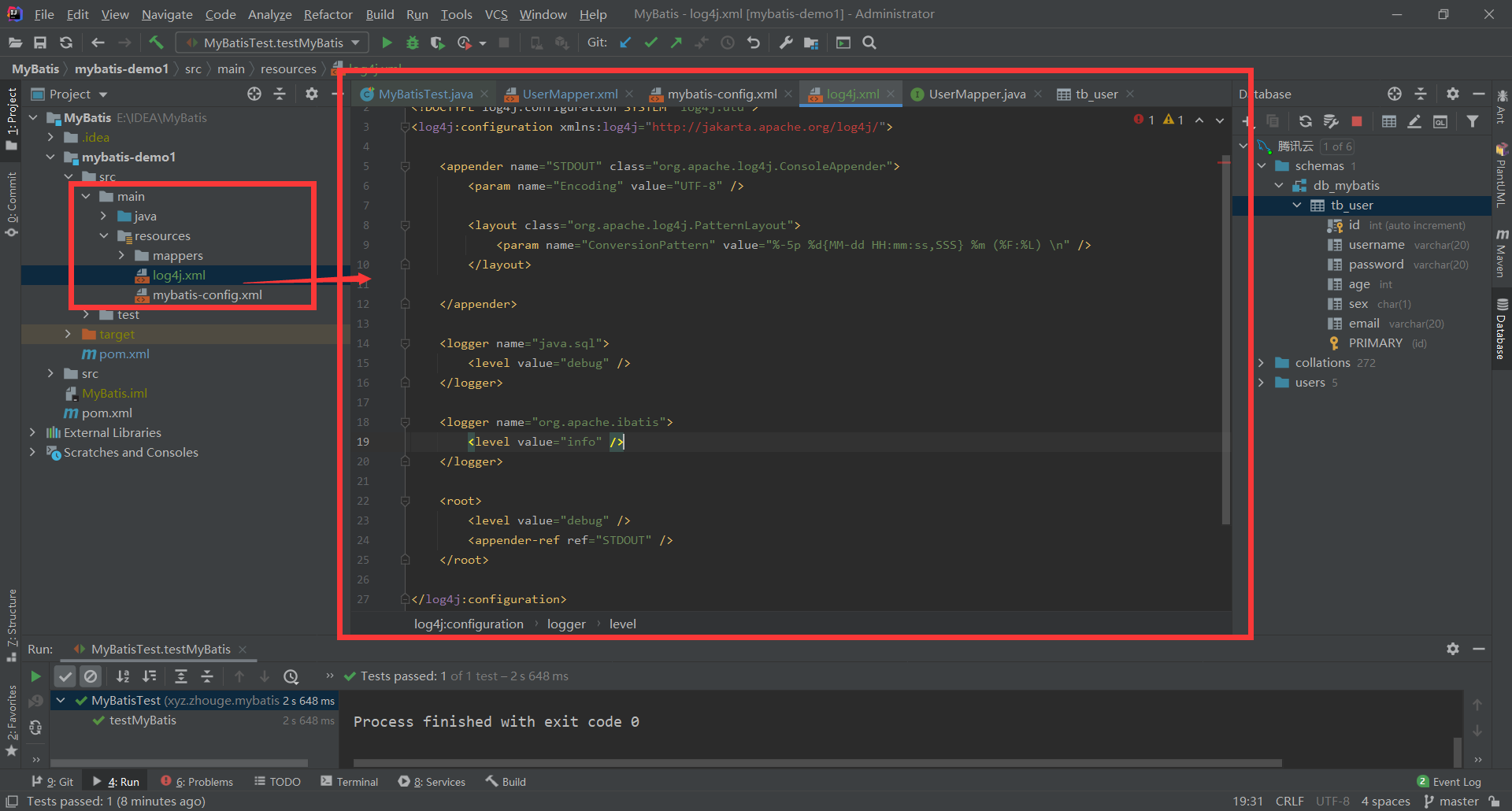Click the Git push green arrow icon

676,43
